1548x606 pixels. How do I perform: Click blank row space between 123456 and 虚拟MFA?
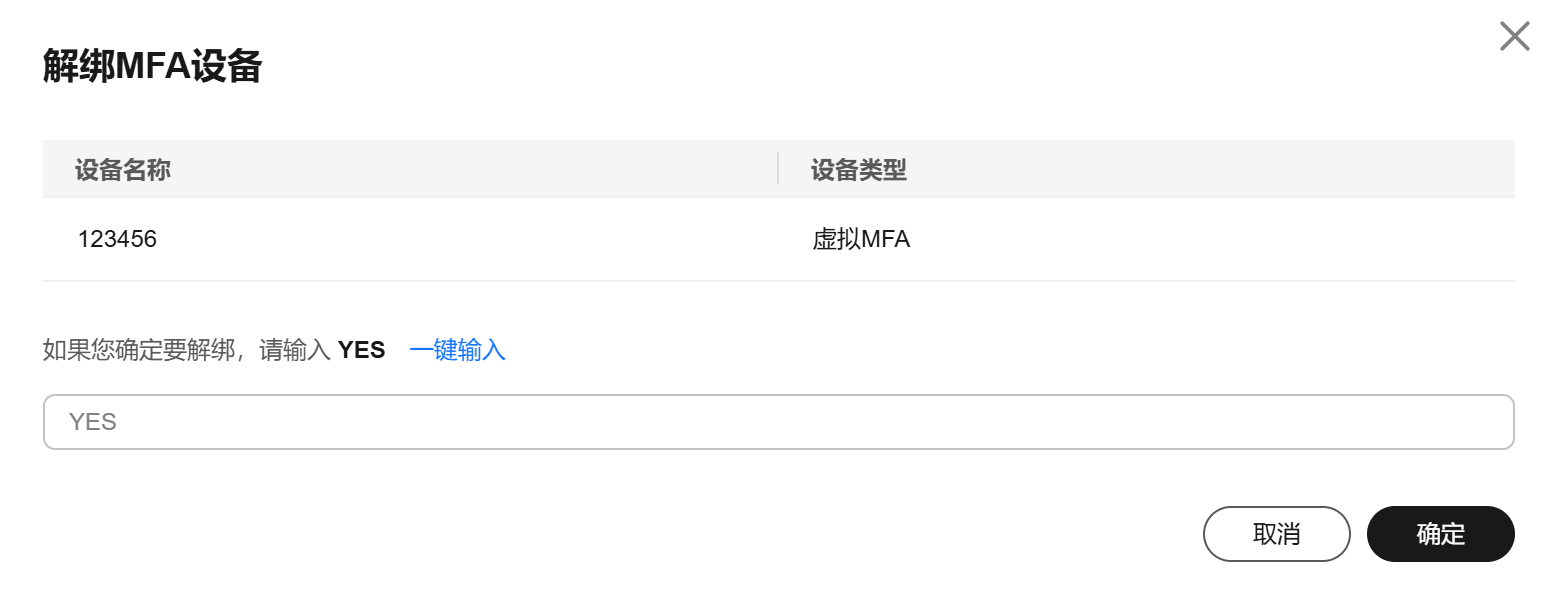pos(480,240)
